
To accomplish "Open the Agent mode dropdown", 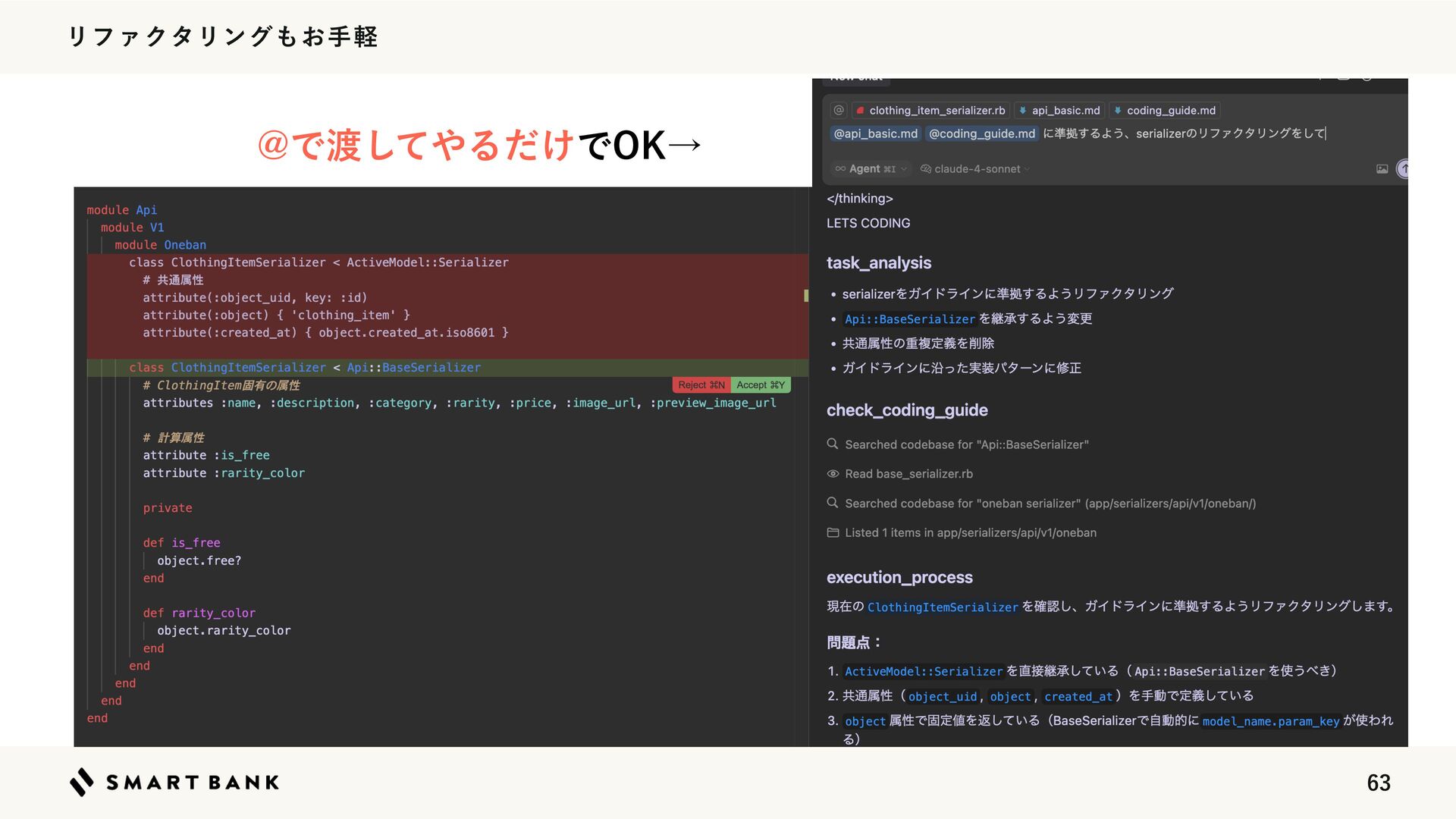I will point(871,169).
